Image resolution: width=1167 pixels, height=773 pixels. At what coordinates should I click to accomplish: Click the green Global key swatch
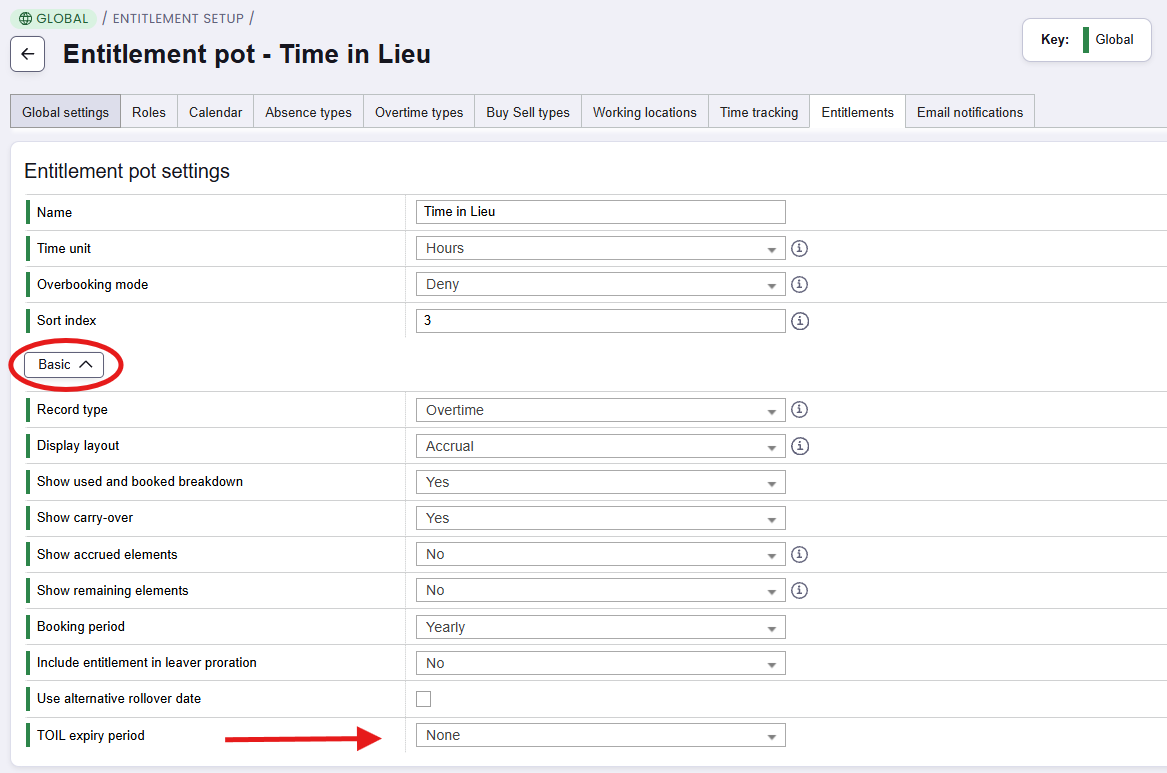tap(1086, 40)
